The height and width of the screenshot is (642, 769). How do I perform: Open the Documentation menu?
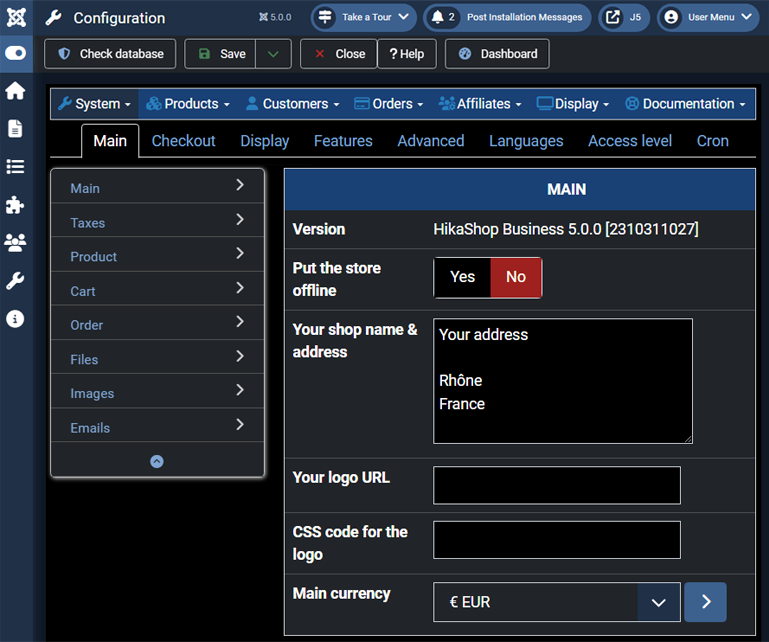click(685, 104)
